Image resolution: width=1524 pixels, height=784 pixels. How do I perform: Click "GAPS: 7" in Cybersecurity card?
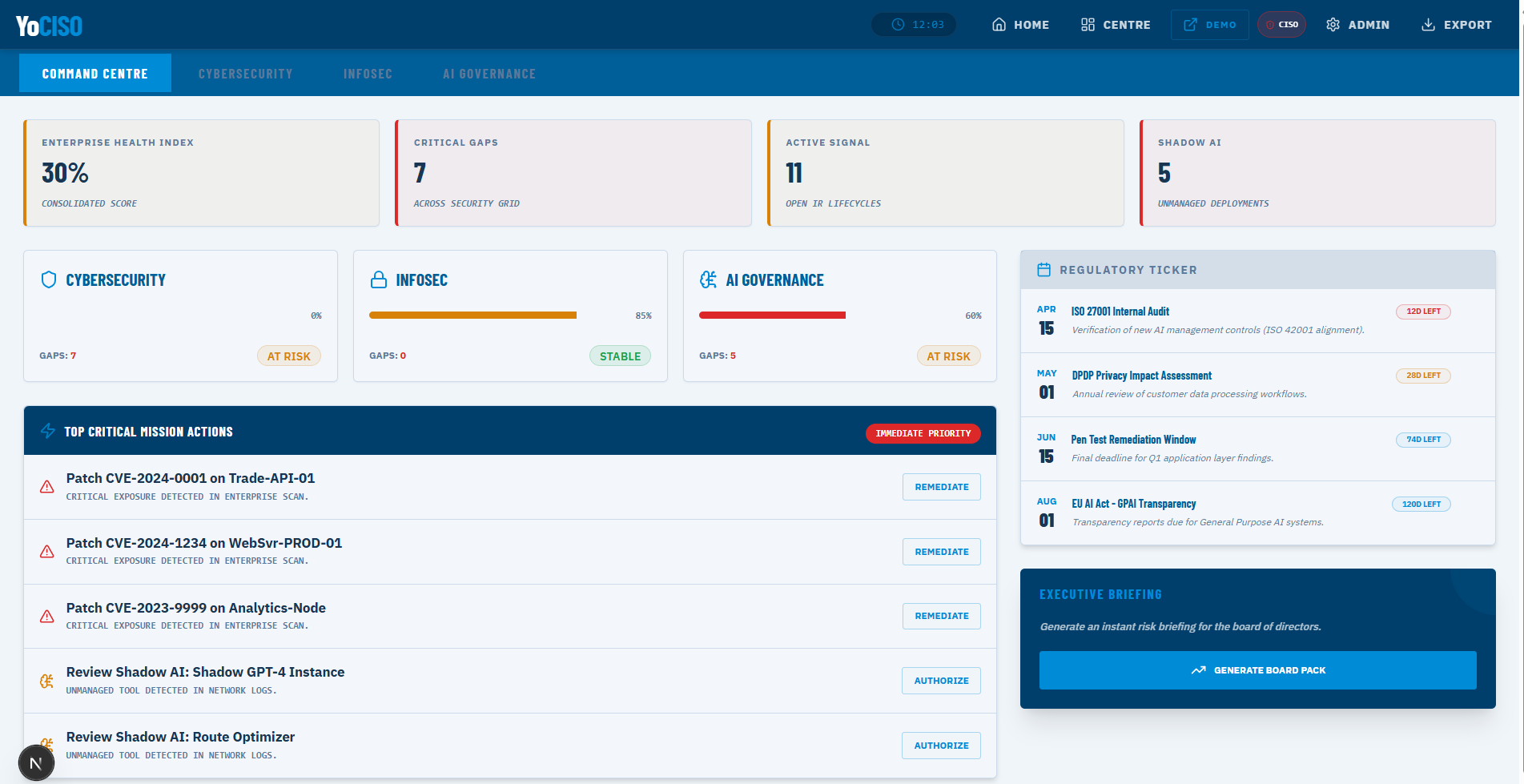click(x=58, y=356)
